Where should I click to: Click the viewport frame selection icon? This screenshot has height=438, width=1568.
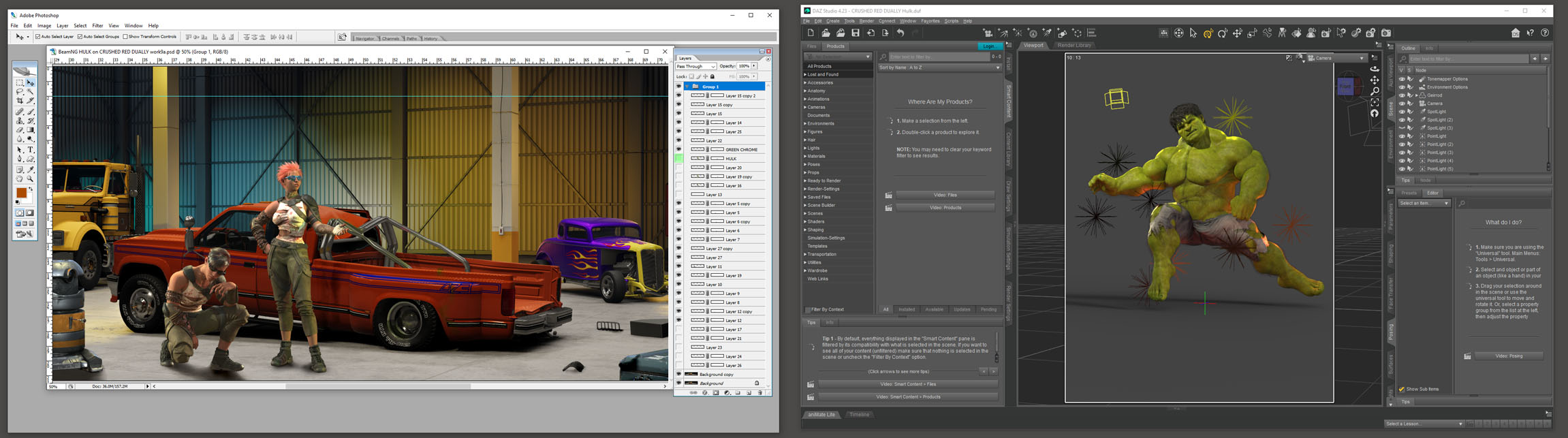[1375, 102]
